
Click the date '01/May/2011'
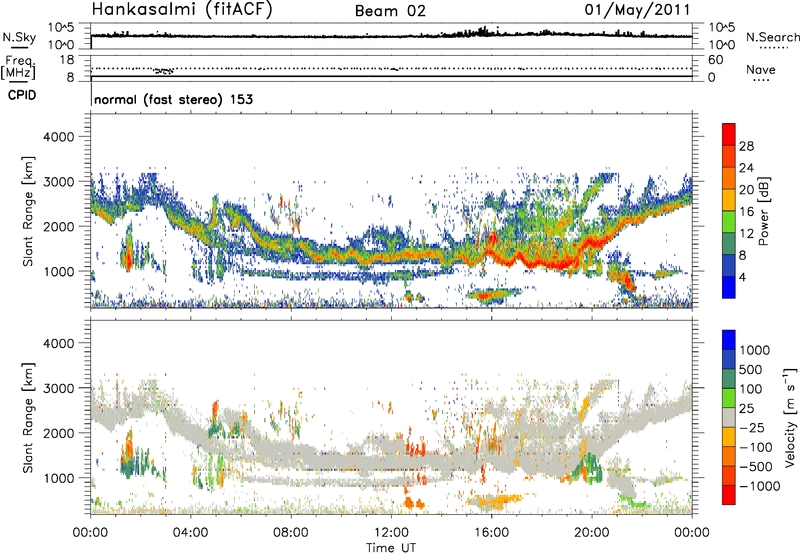[637, 10]
